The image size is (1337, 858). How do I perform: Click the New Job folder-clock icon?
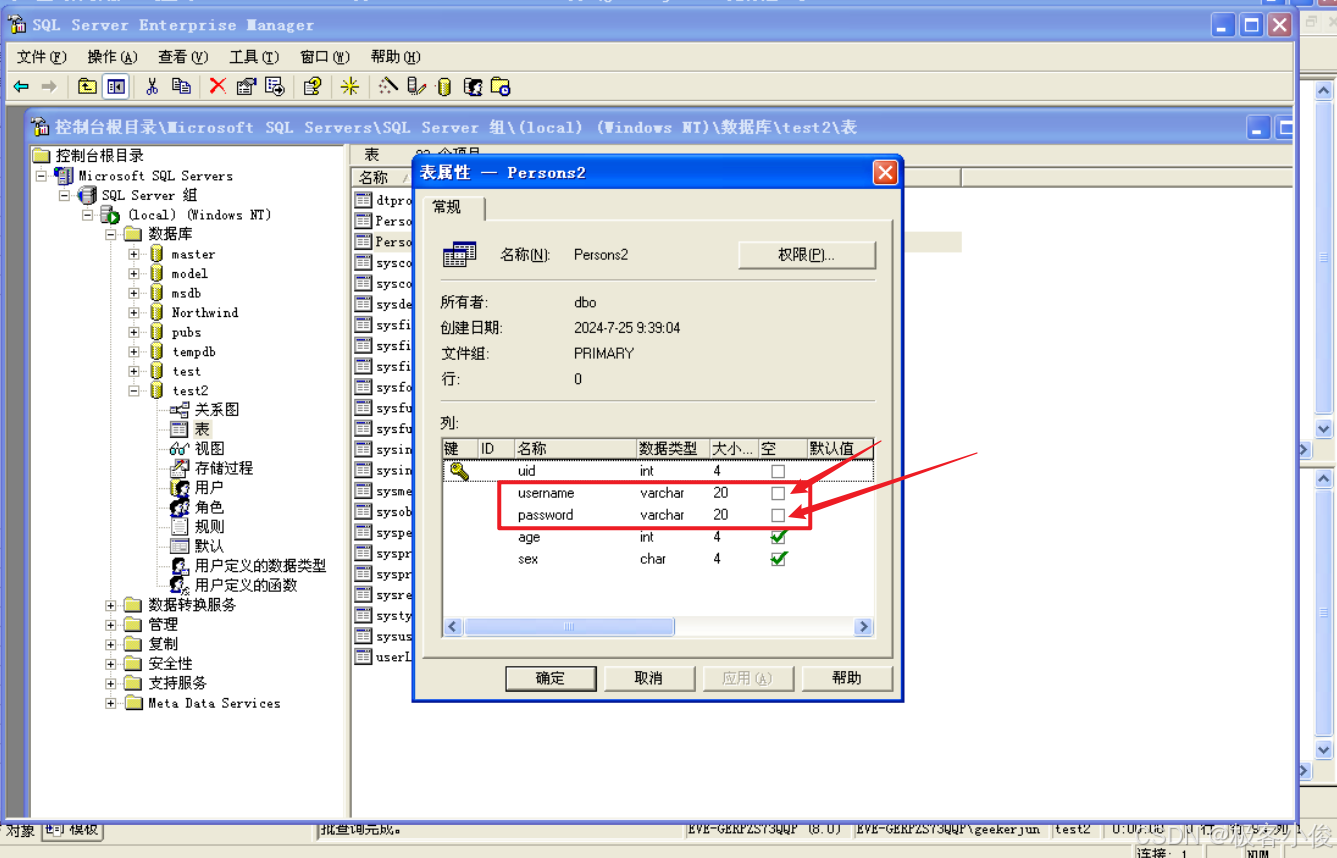tap(501, 87)
